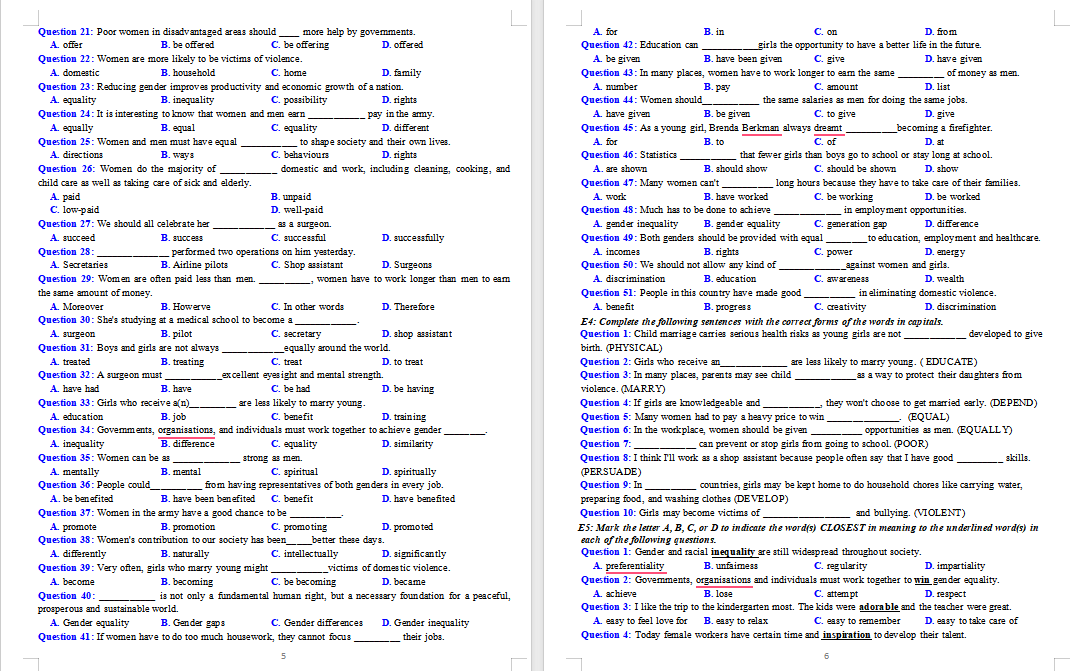Select "D. shop assistant" under Question 30
This screenshot has height=671, width=1071.
point(416,334)
